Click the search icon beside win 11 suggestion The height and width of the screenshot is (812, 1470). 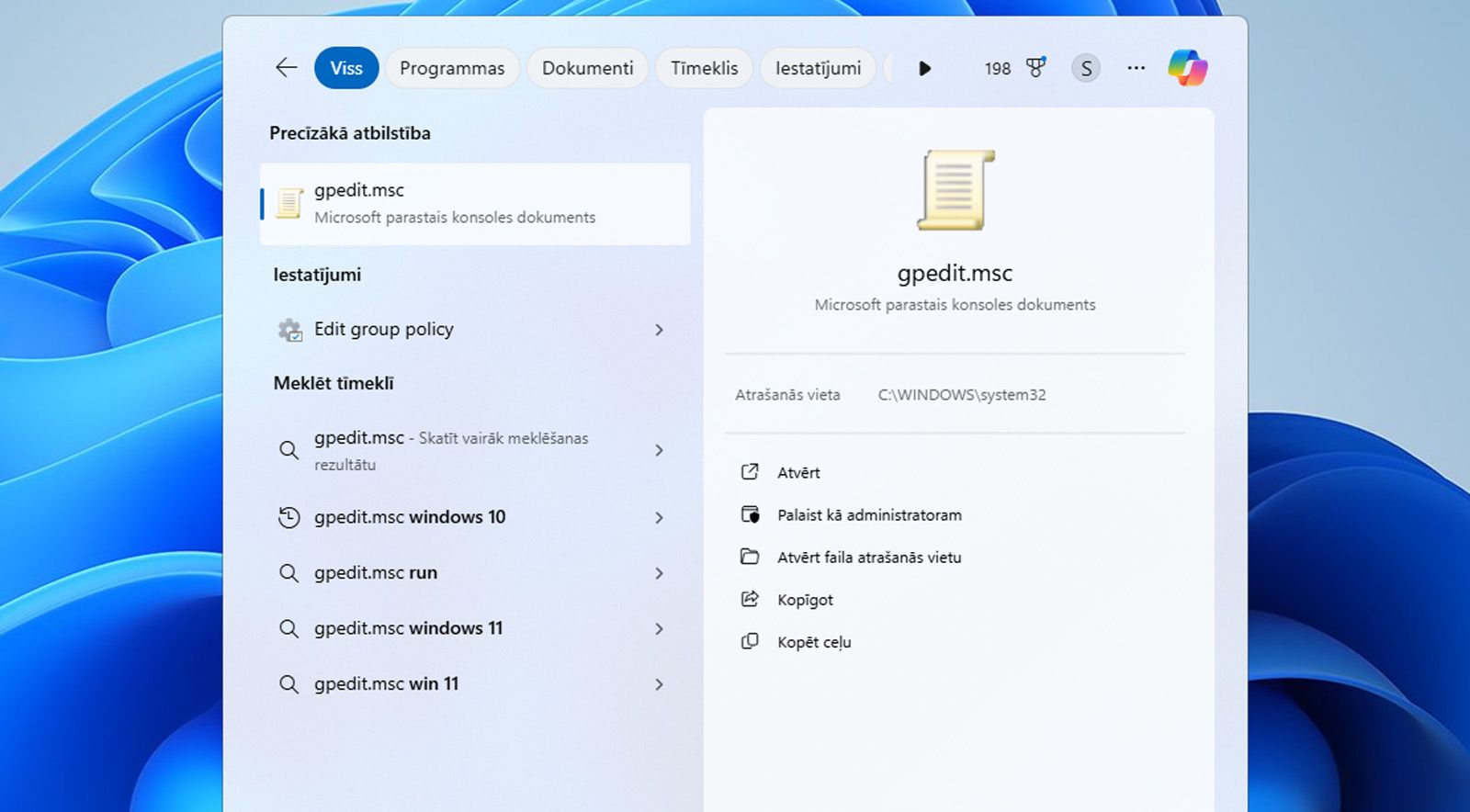(289, 684)
